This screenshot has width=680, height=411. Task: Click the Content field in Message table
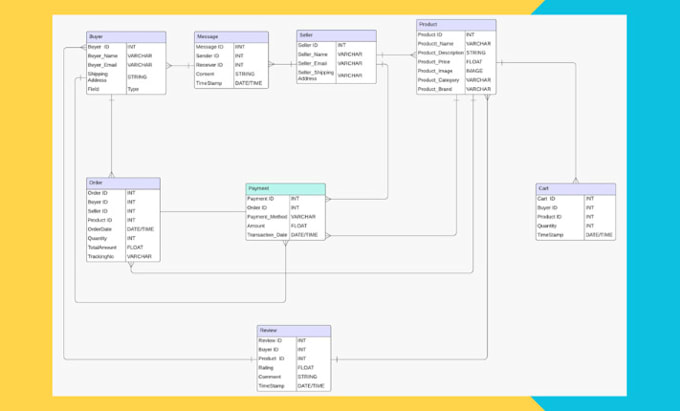(205, 74)
